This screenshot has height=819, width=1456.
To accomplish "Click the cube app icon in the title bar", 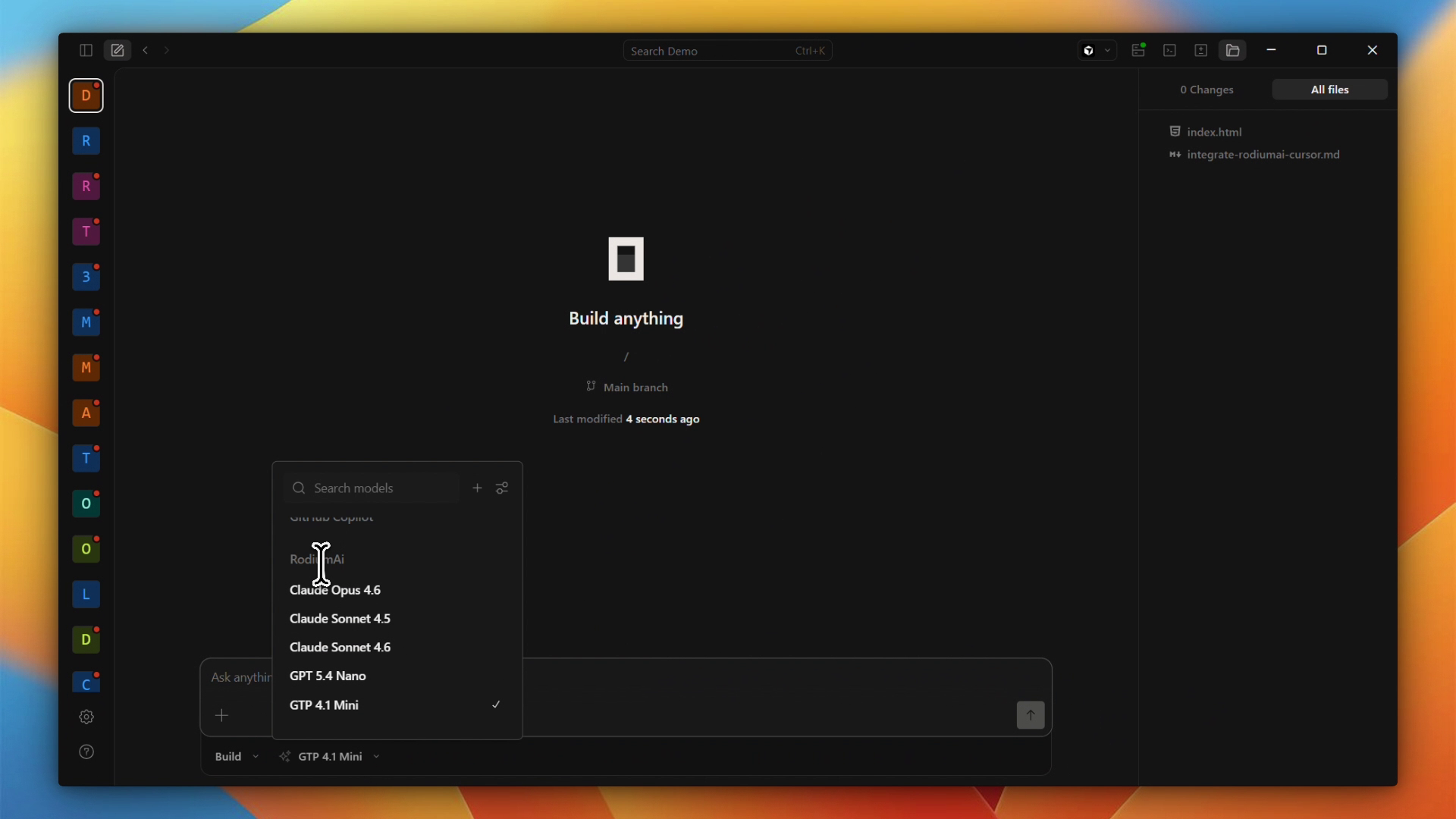I will (1089, 51).
